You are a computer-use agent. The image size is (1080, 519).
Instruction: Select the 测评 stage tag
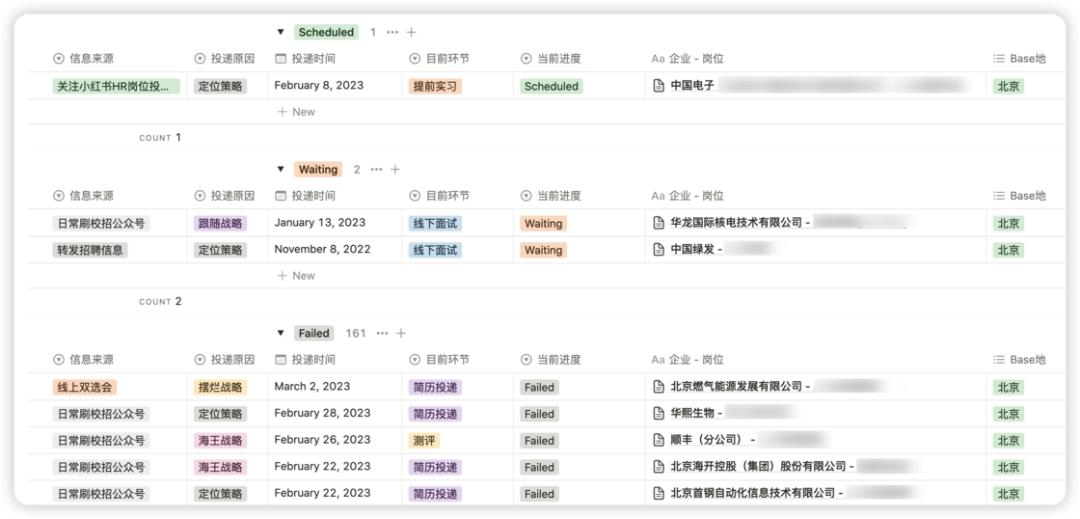point(424,441)
